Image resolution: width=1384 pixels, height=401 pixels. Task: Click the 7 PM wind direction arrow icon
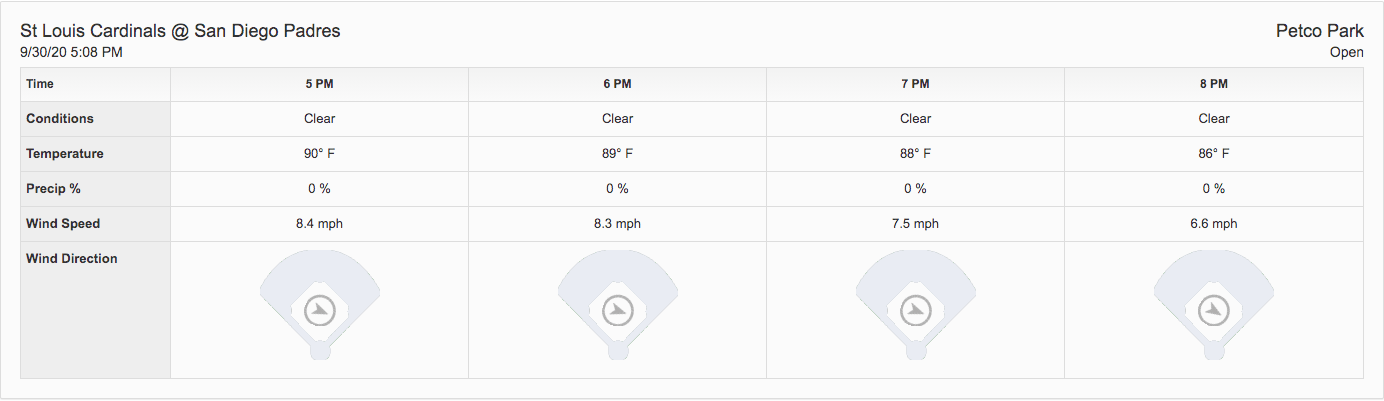pyautogui.click(x=915, y=310)
